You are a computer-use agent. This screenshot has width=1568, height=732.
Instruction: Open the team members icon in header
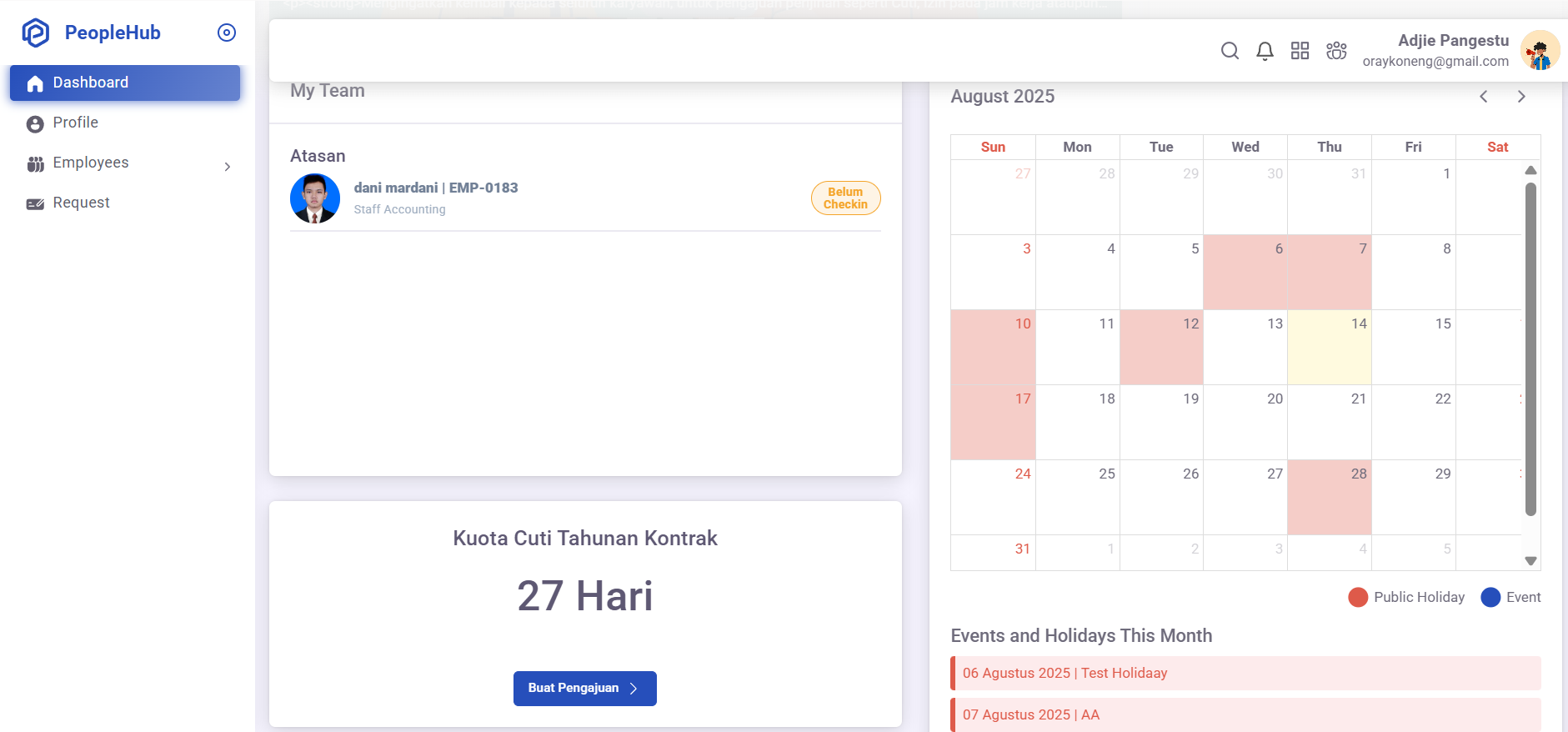pos(1336,51)
